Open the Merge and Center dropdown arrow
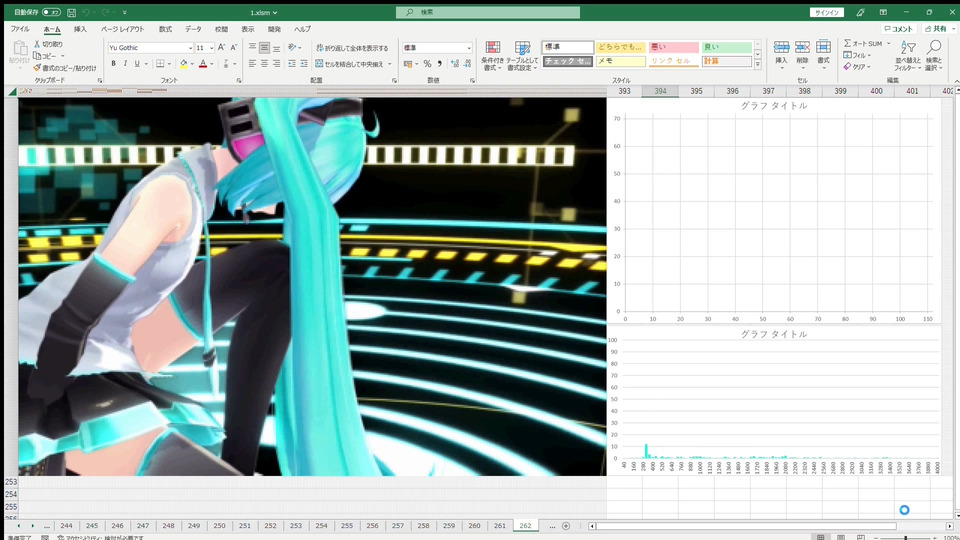Viewport: 960px width, 540px height. (x=389, y=64)
